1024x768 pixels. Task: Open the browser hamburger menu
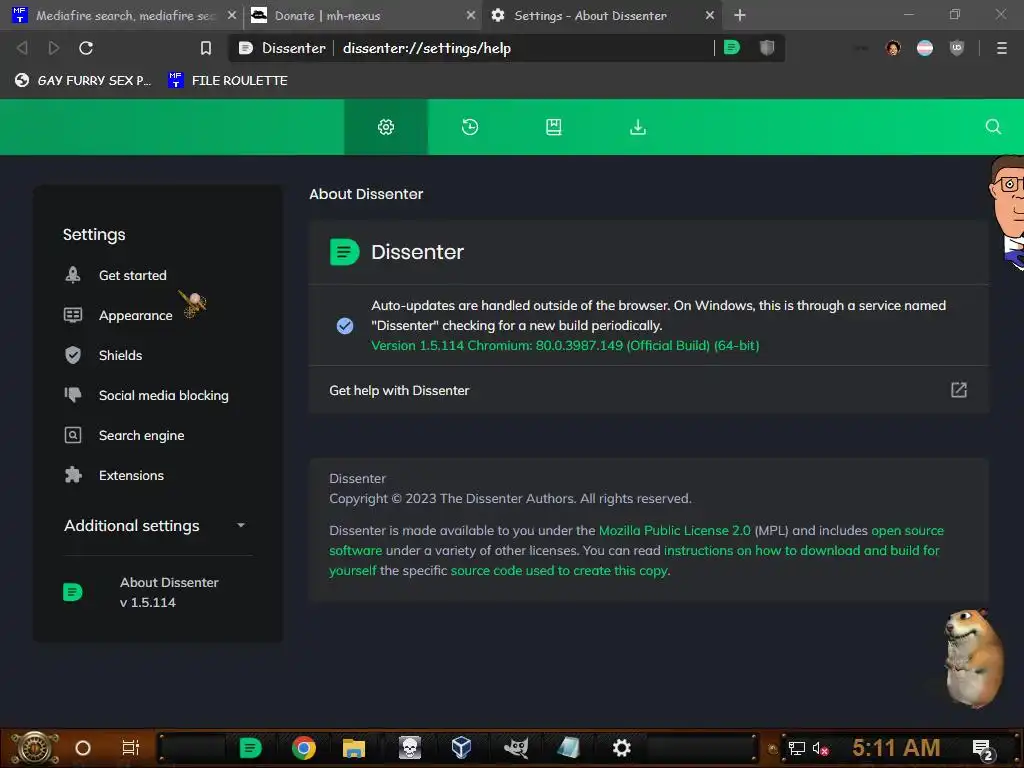coord(1001,48)
